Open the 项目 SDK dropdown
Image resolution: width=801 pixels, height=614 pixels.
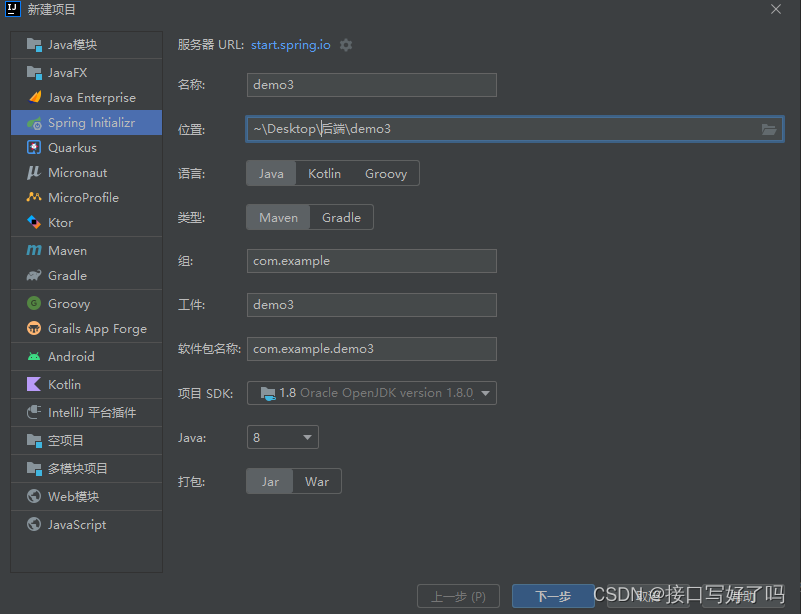(372, 393)
